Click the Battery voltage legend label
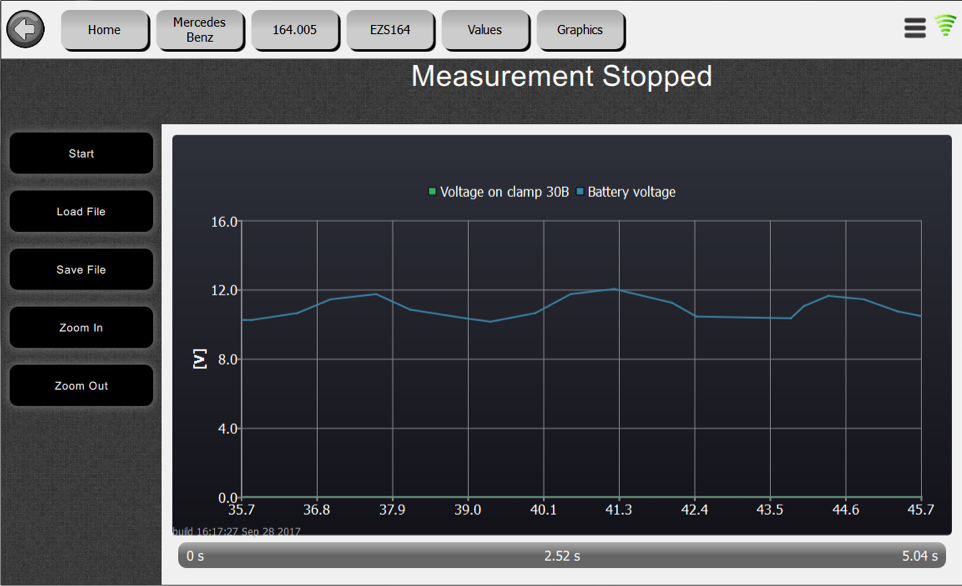 [x=631, y=192]
